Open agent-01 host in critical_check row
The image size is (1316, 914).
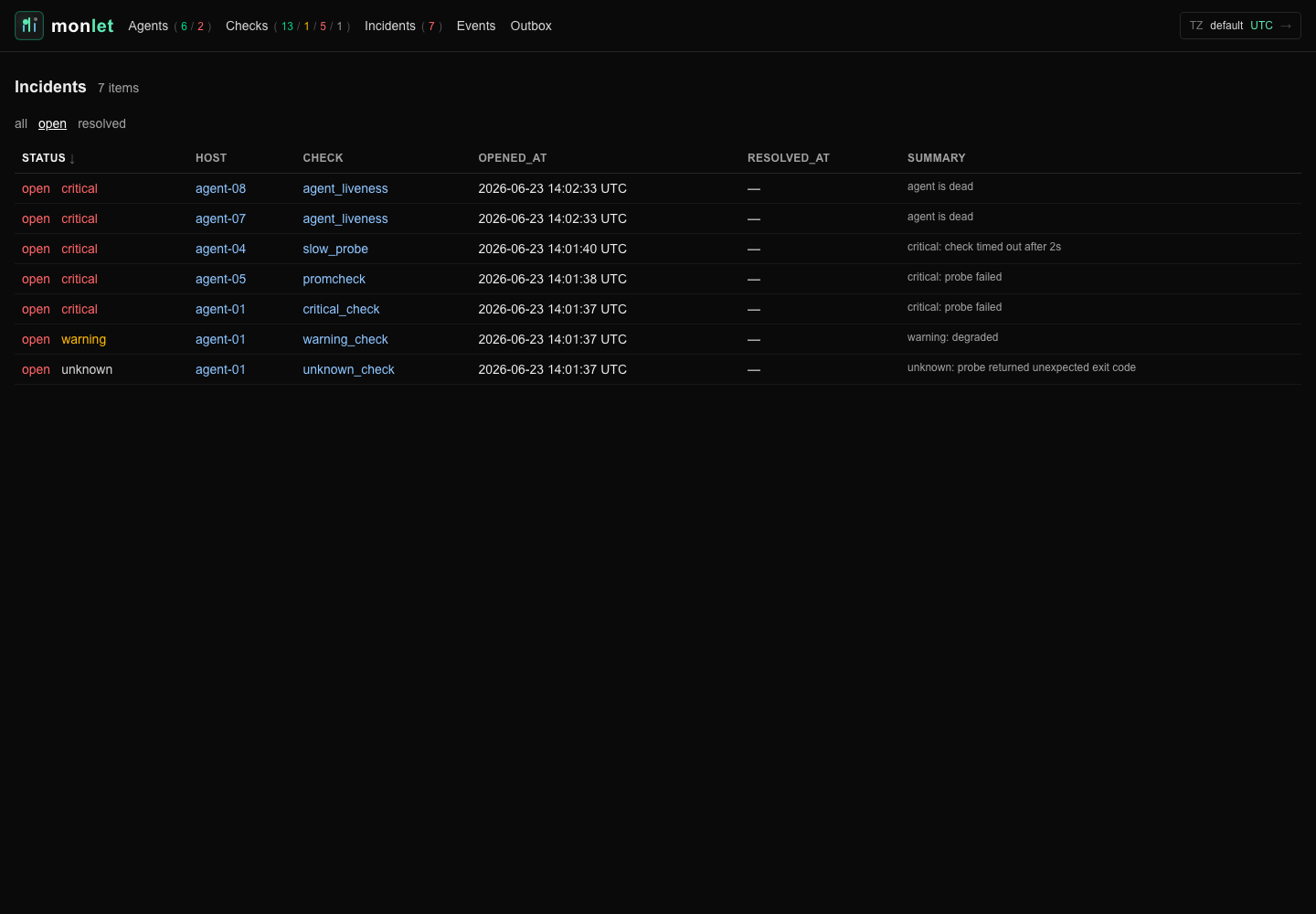[220, 309]
